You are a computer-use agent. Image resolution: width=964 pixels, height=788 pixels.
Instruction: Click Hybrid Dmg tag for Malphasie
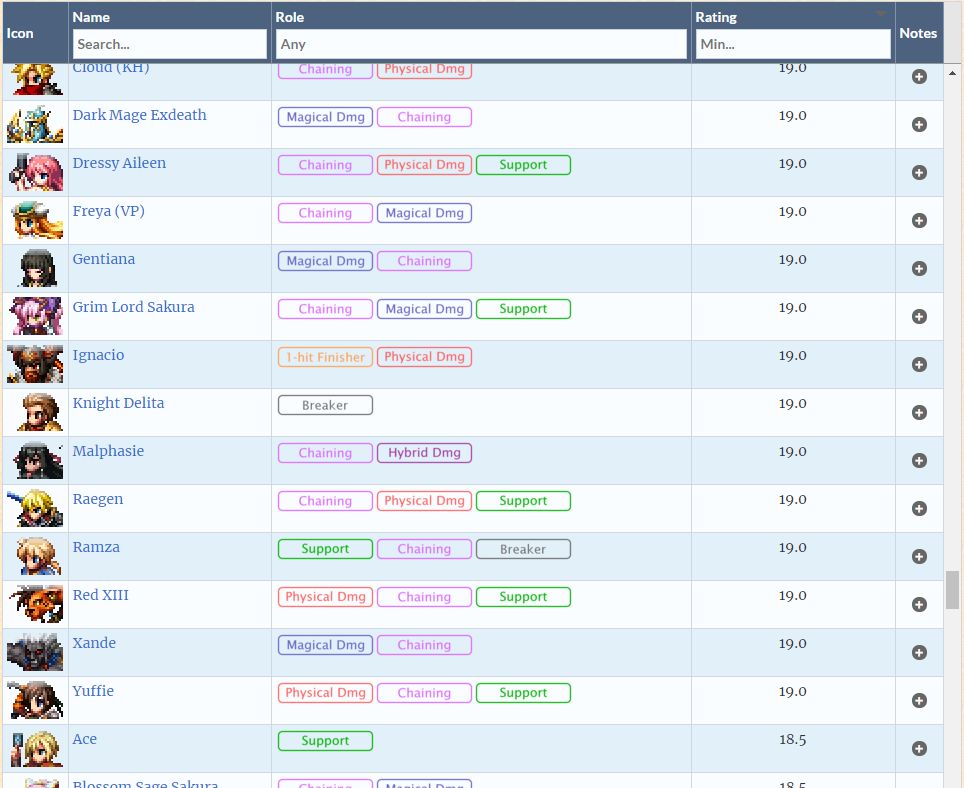424,453
